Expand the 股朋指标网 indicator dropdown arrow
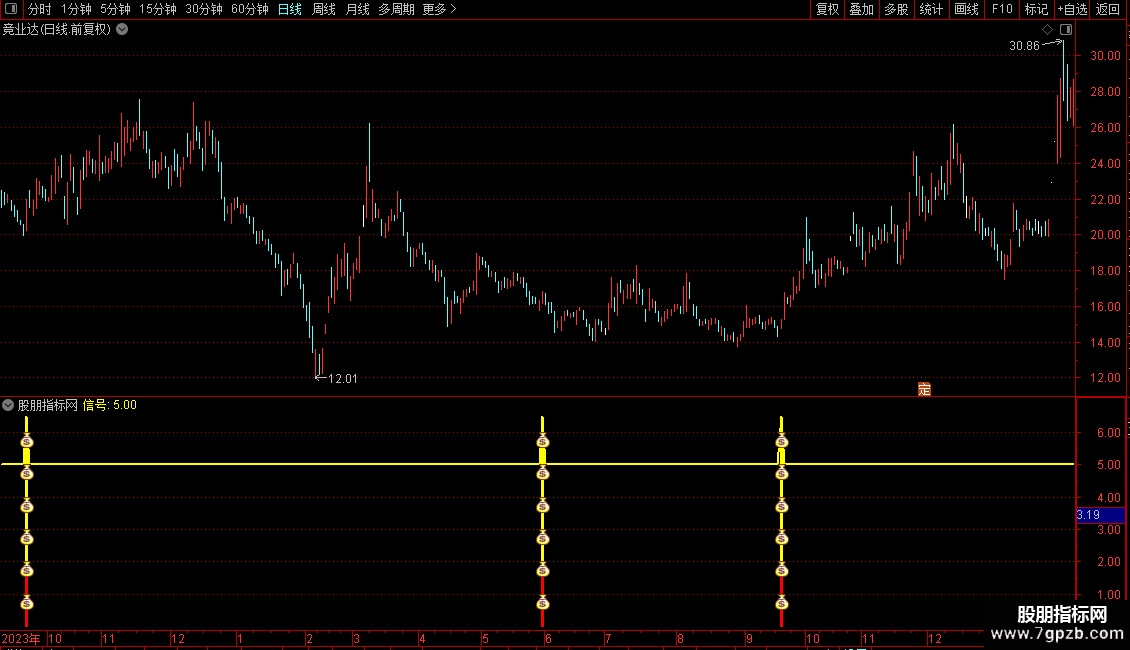This screenshot has height=650, width=1130. (x=8, y=405)
